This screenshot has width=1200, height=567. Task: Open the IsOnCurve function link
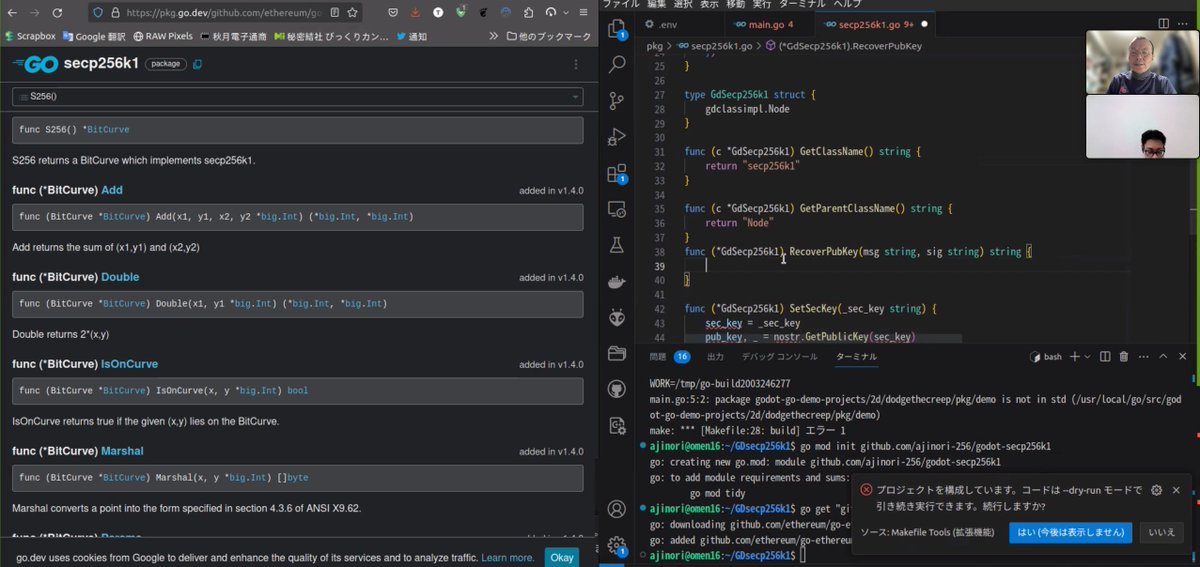pos(129,364)
